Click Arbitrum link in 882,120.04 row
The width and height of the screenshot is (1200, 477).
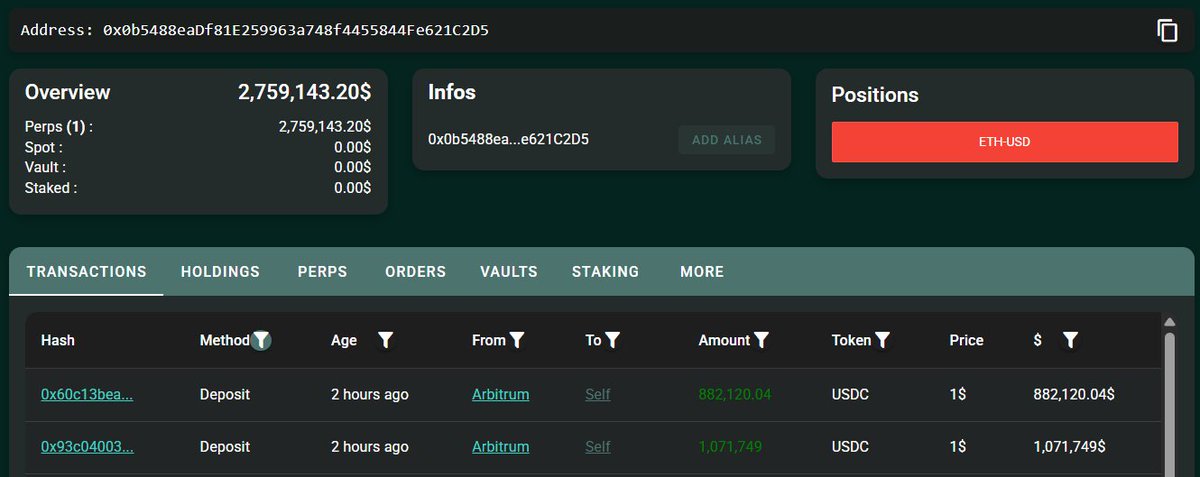tap(500, 394)
